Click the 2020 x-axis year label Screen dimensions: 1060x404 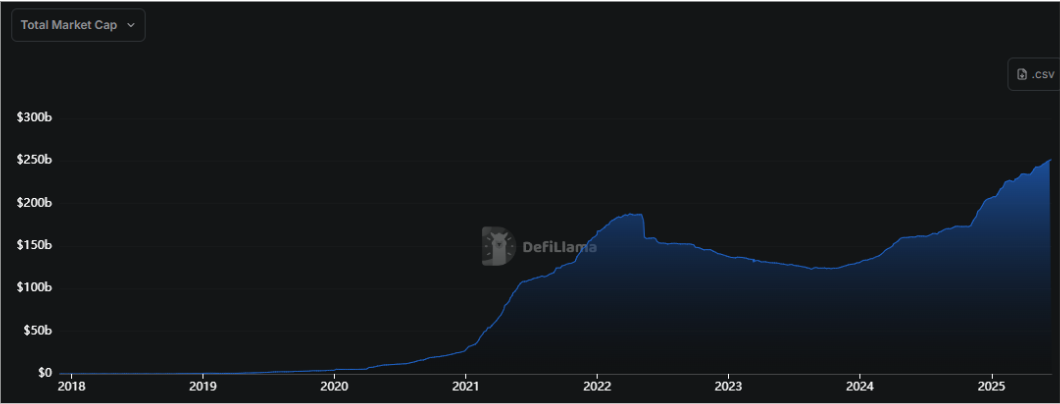pos(334,386)
